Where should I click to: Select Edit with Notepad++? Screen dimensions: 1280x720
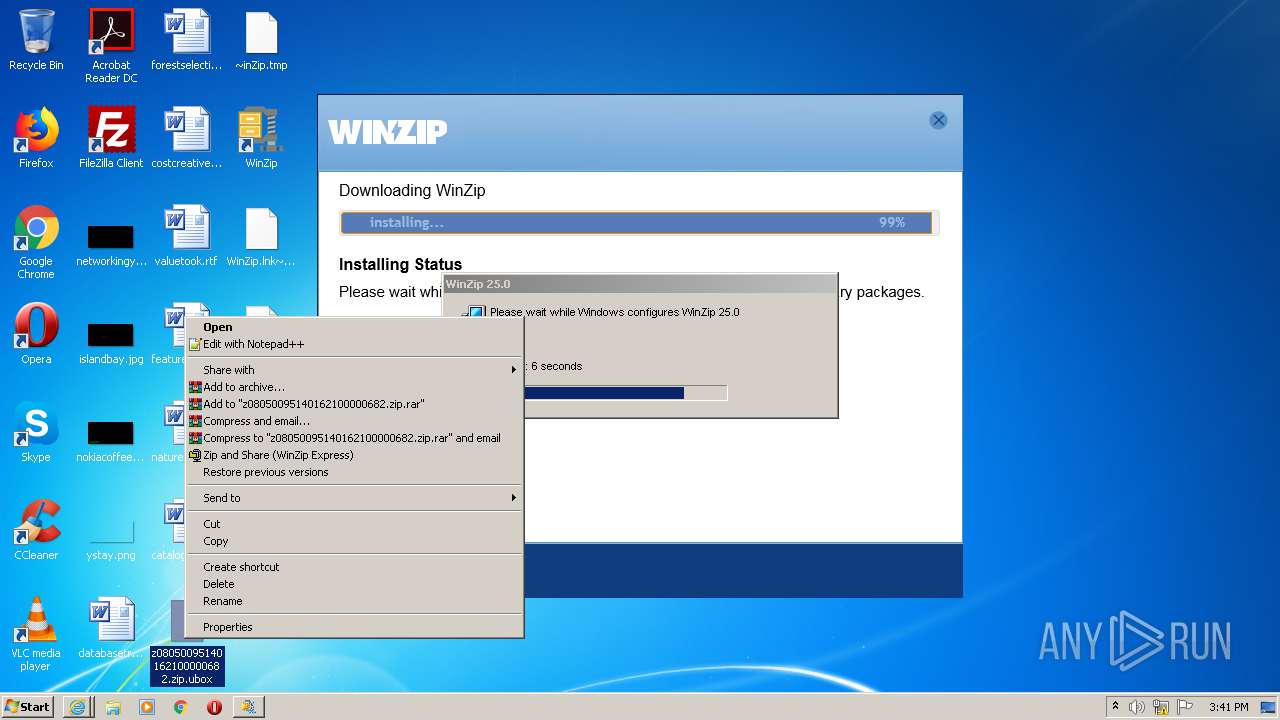click(x=354, y=344)
